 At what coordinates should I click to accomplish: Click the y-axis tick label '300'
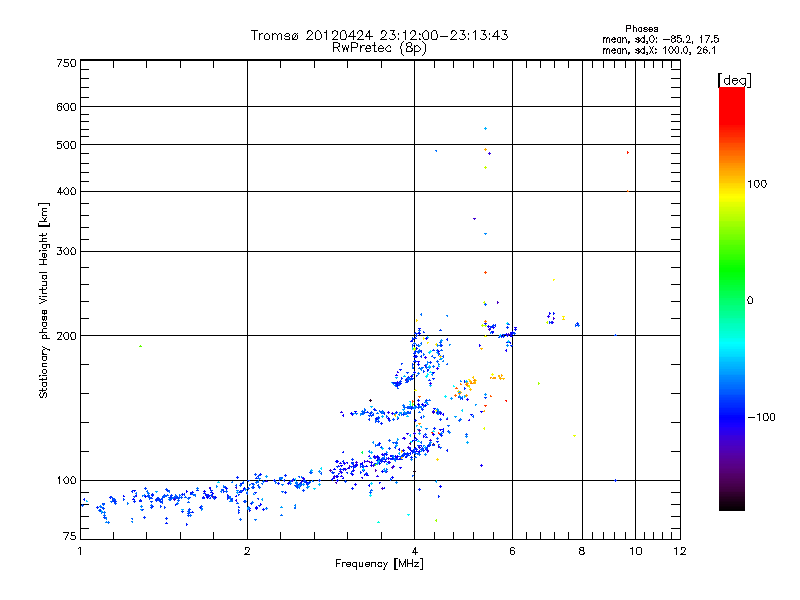(67, 252)
